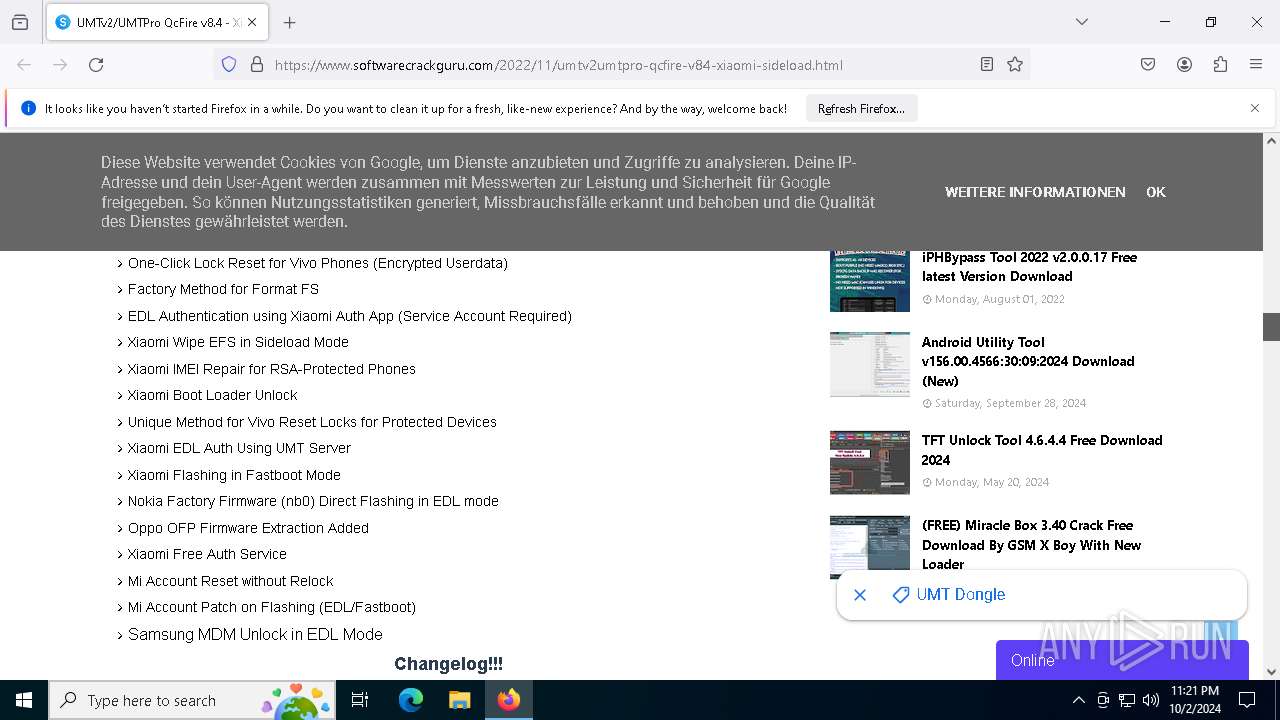Click the page vertical scrollbar thumb
Image resolution: width=1280 pixels, height=720 pixels.
(1271, 327)
